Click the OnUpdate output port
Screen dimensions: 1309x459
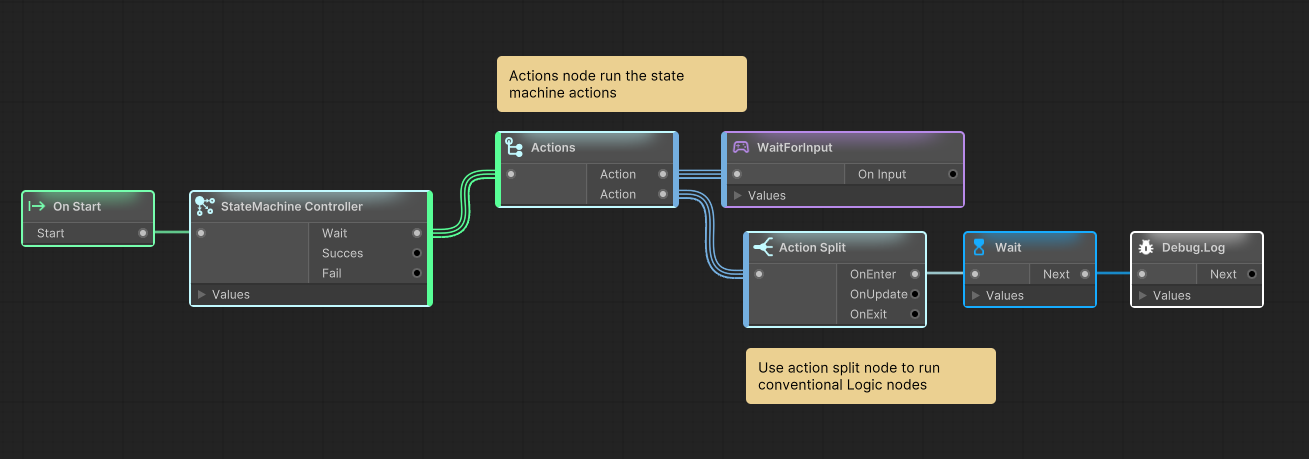tap(915, 294)
